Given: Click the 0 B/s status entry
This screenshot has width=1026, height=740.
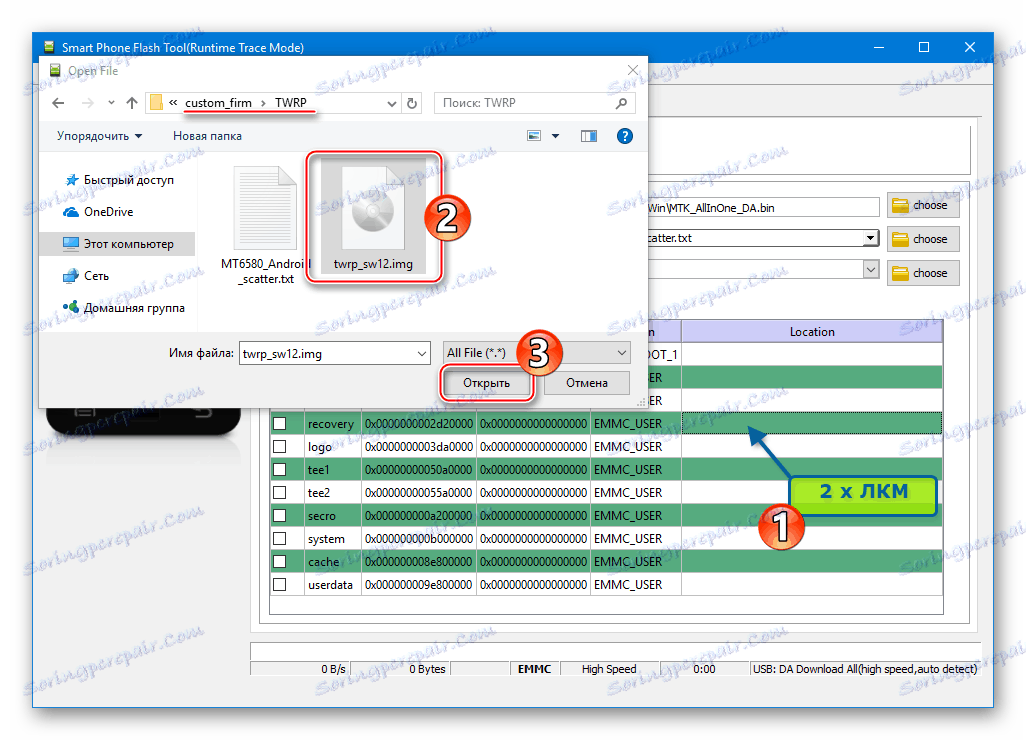Looking at the screenshot, I should (x=333, y=669).
